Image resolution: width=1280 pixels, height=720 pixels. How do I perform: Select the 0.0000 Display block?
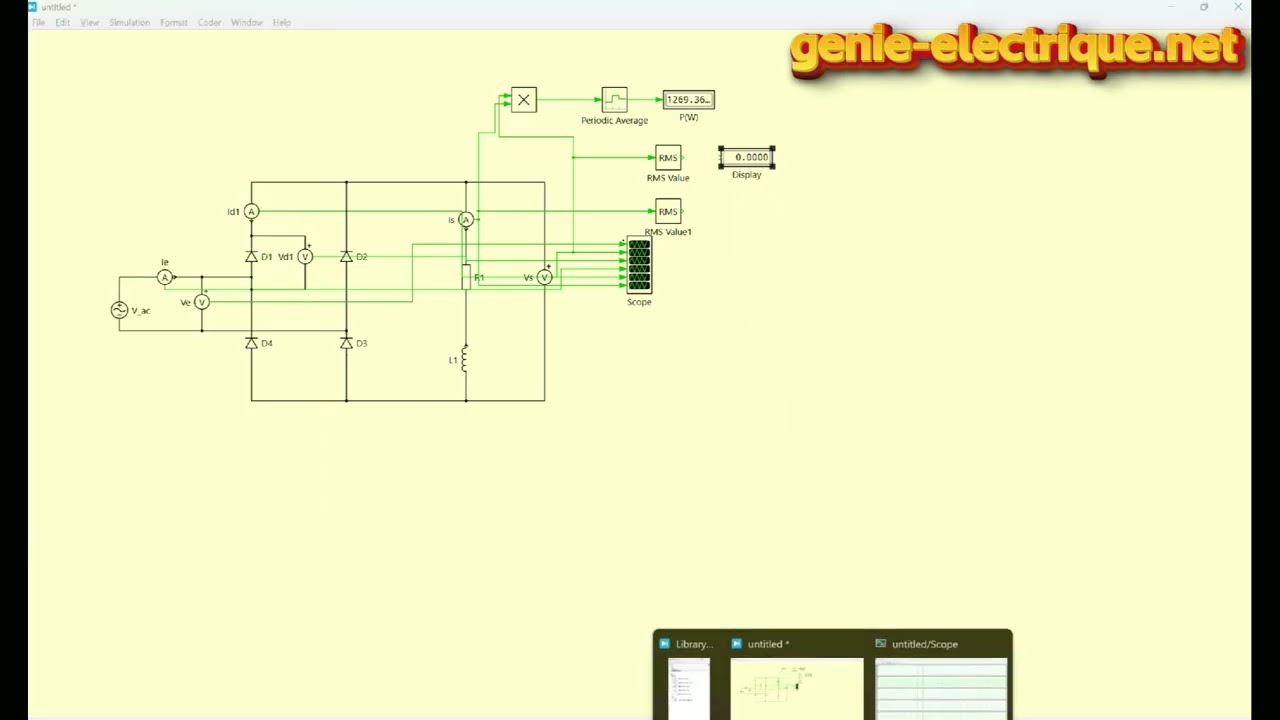click(x=747, y=157)
